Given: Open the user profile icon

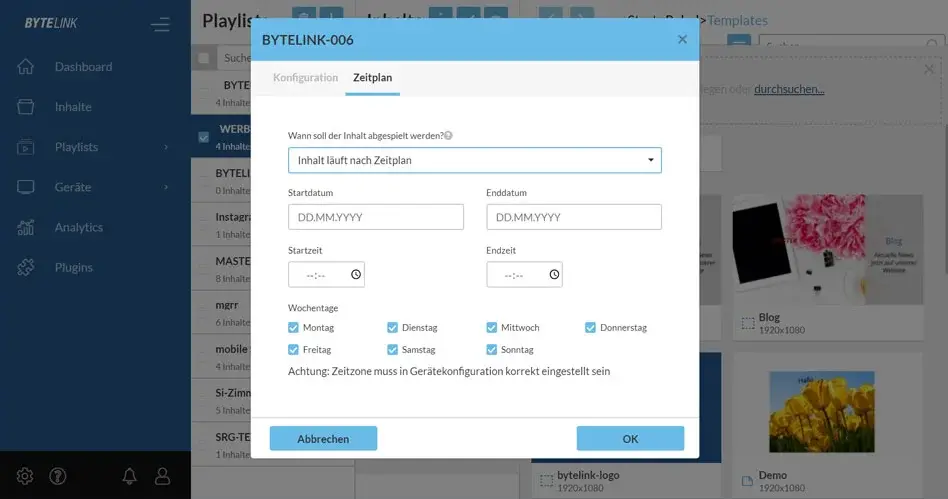Looking at the screenshot, I should pos(162,477).
